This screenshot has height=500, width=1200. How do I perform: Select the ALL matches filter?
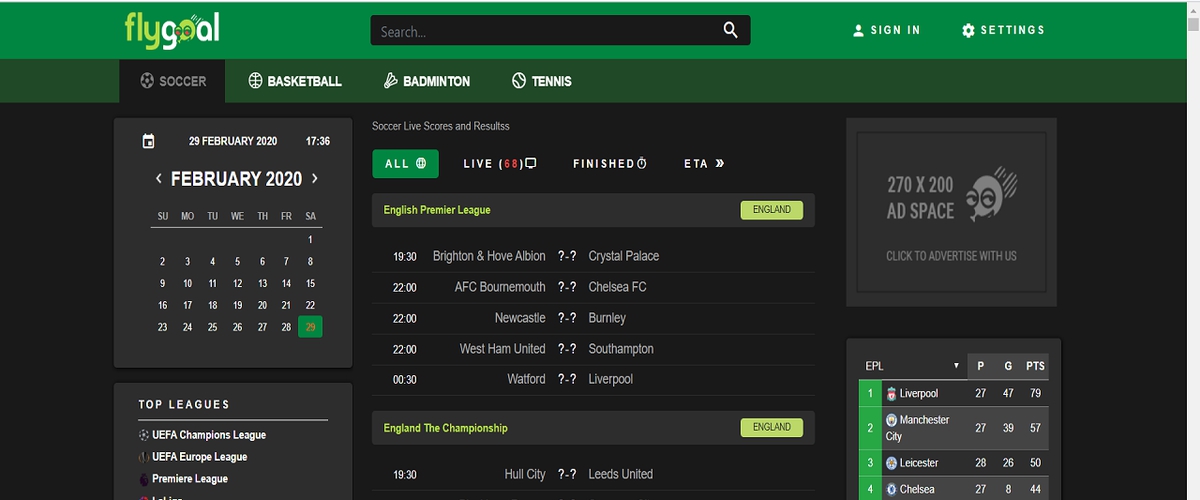(405, 163)
